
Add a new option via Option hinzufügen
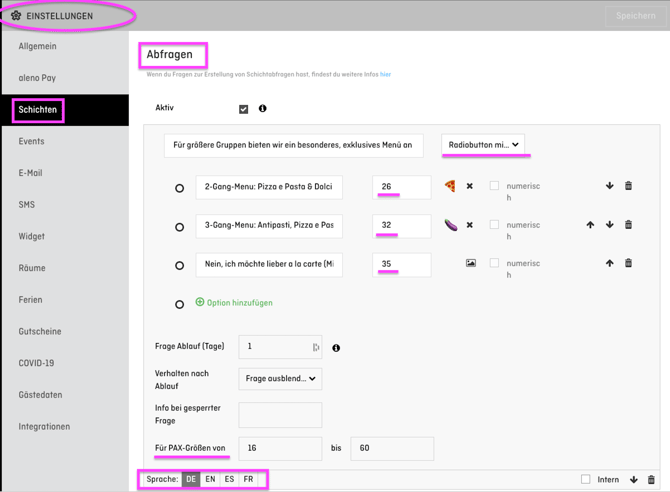click(x=234, y=303)
